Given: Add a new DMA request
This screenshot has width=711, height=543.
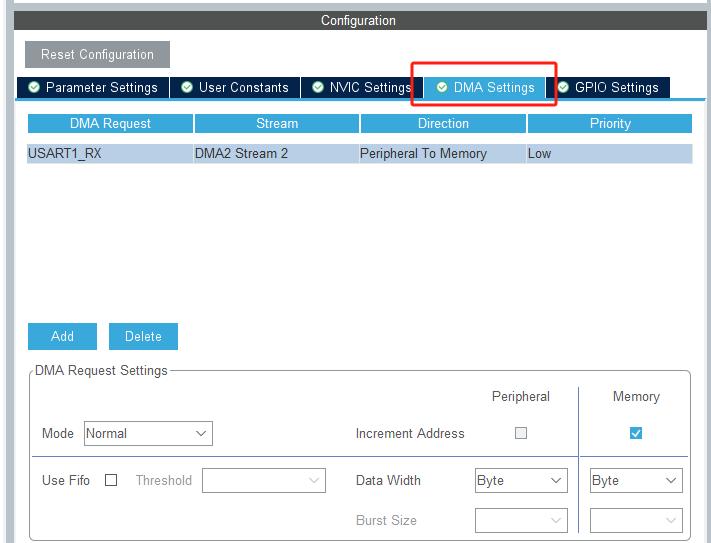Looking at the screenshot, I should coord(62,336).
